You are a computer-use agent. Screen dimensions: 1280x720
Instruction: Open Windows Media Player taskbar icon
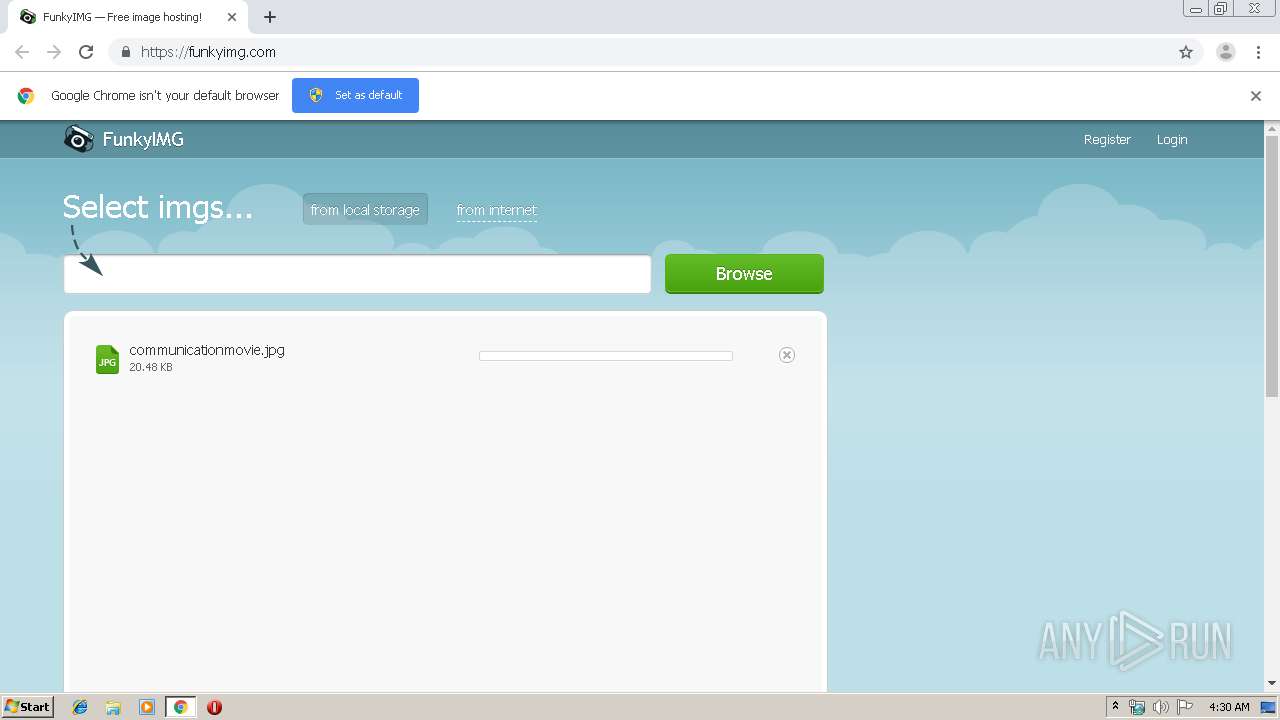coord(147,707)
